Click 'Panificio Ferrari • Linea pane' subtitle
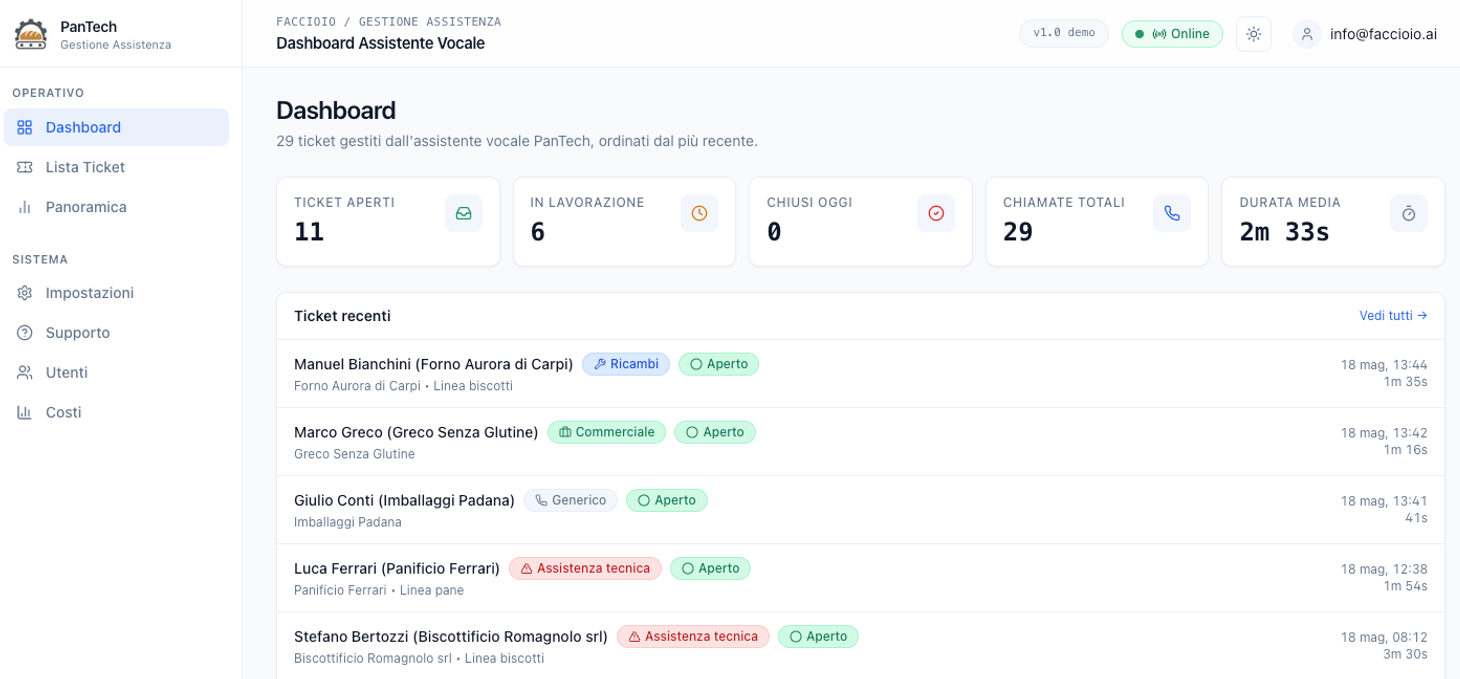1460x679 pixels. coord(379,590)
